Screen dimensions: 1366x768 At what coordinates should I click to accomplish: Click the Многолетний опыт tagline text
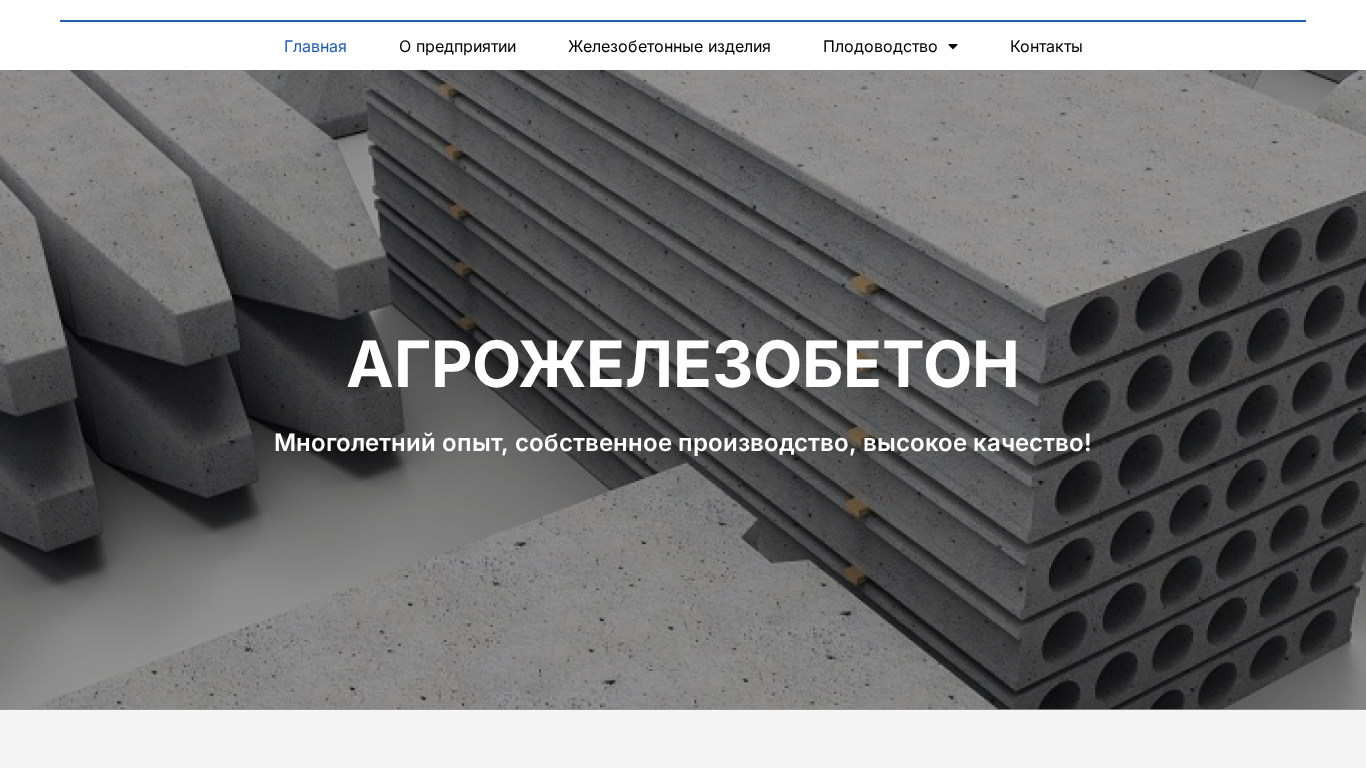[683, 442]
